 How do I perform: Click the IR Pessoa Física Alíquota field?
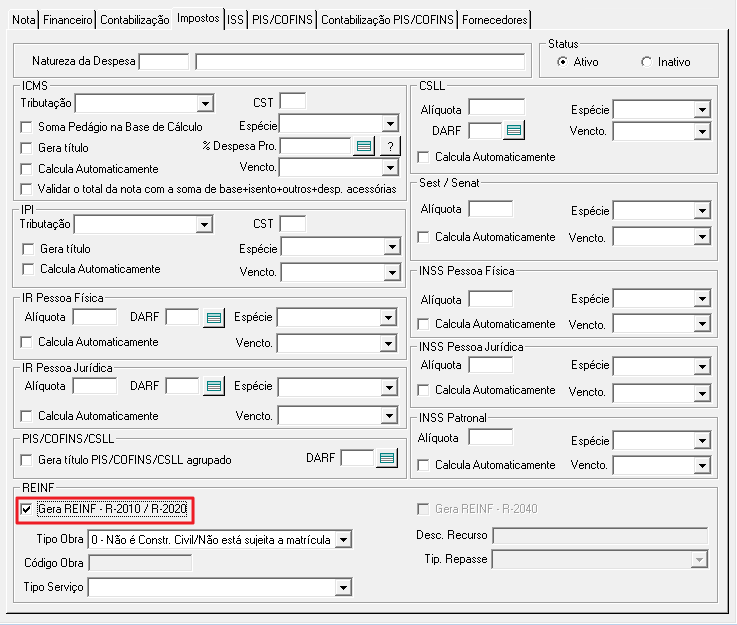coord(95,317)
